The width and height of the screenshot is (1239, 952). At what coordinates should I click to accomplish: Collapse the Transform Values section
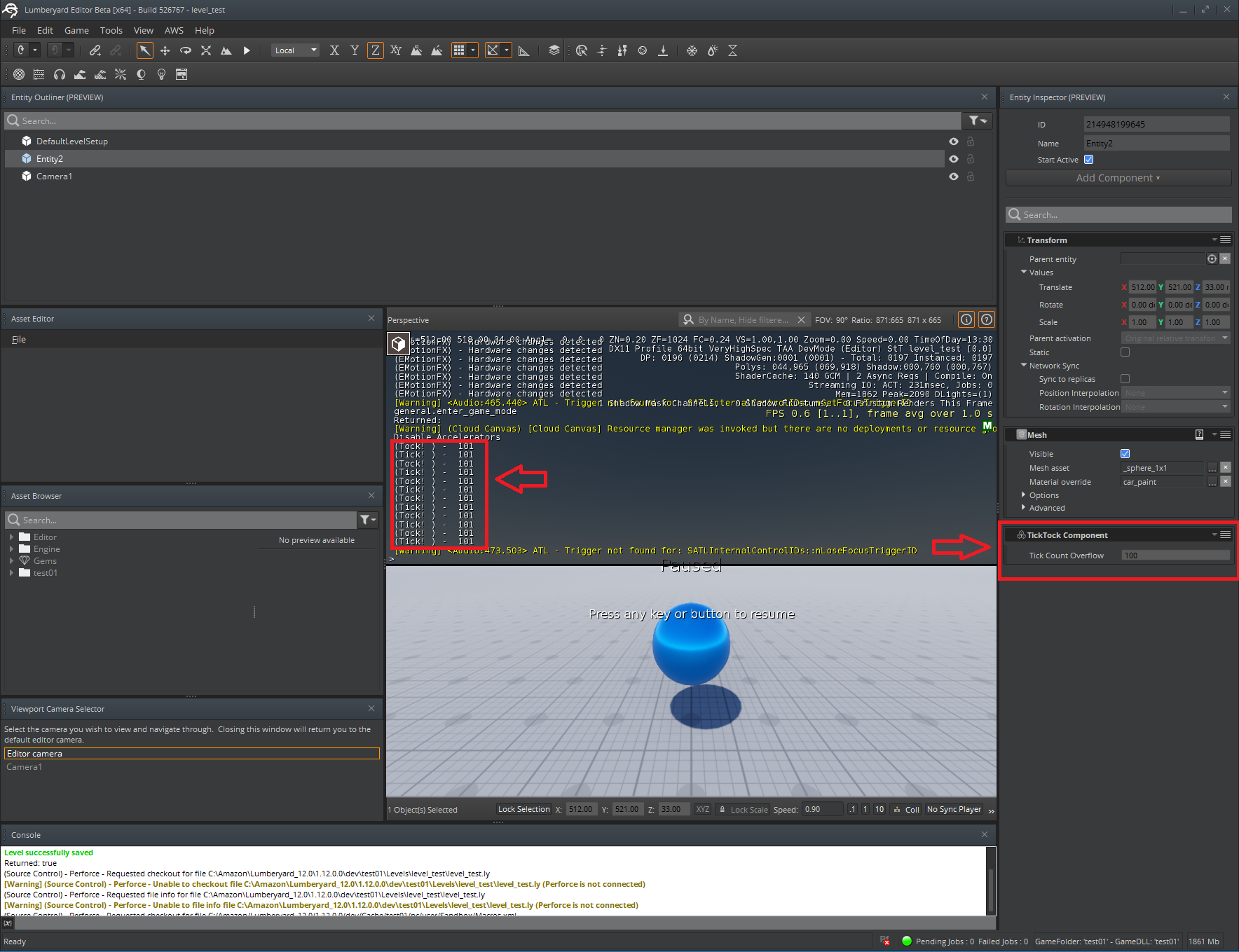(x=1024, y=272)
